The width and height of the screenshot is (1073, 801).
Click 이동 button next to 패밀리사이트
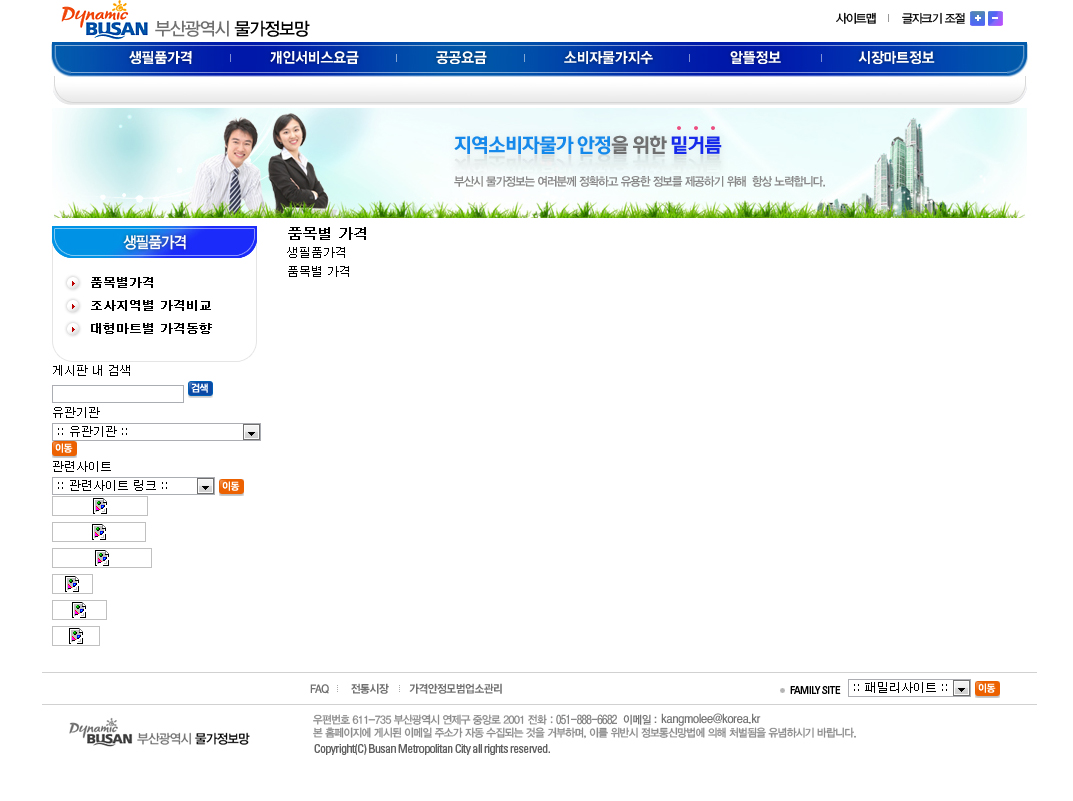click(987, 688)
